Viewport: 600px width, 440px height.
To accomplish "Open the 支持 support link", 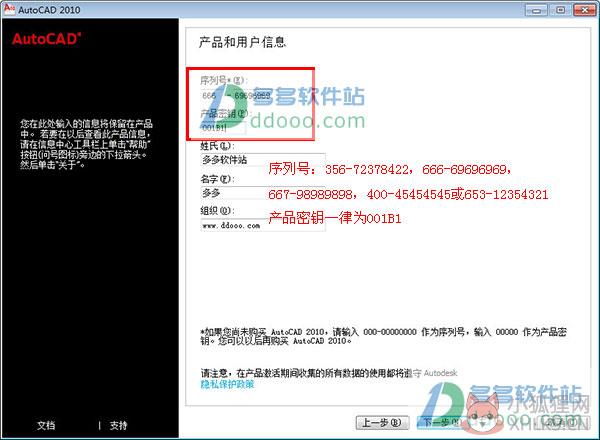I will click(118, 425).
